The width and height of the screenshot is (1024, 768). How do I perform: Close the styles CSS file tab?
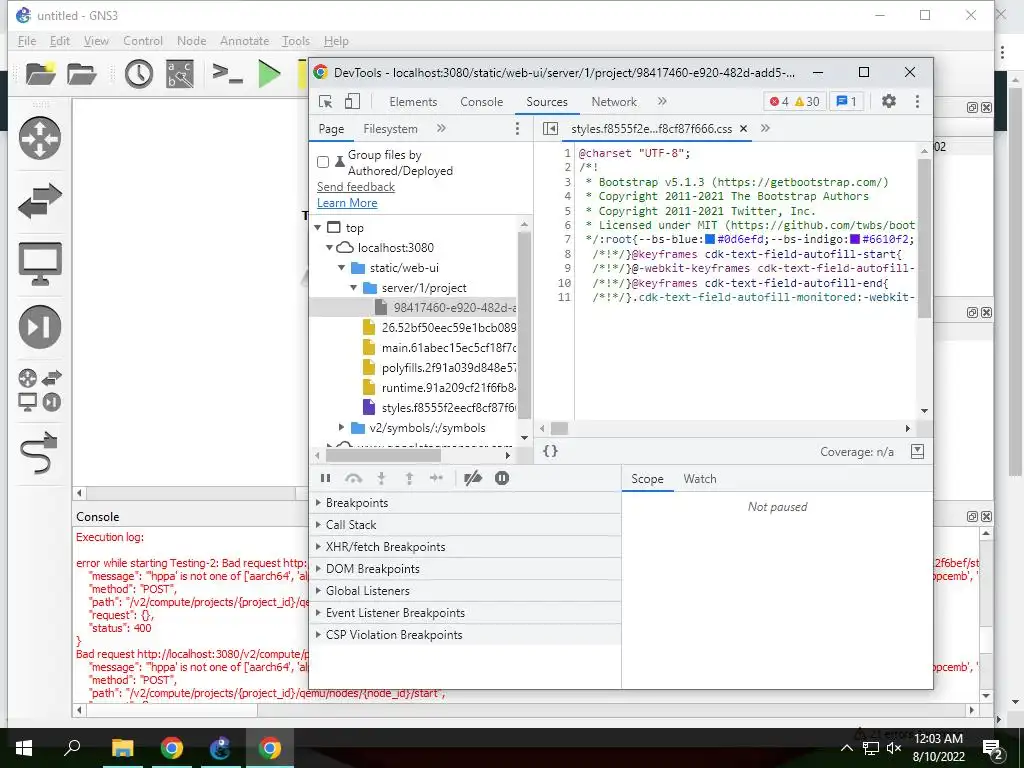[x=743, y=129]
